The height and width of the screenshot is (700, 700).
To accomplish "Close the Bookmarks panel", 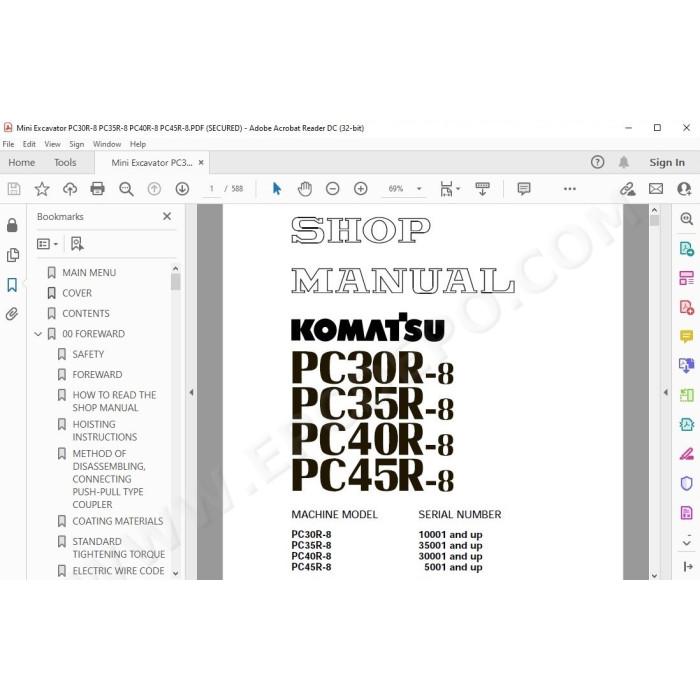I will (167, 217).
